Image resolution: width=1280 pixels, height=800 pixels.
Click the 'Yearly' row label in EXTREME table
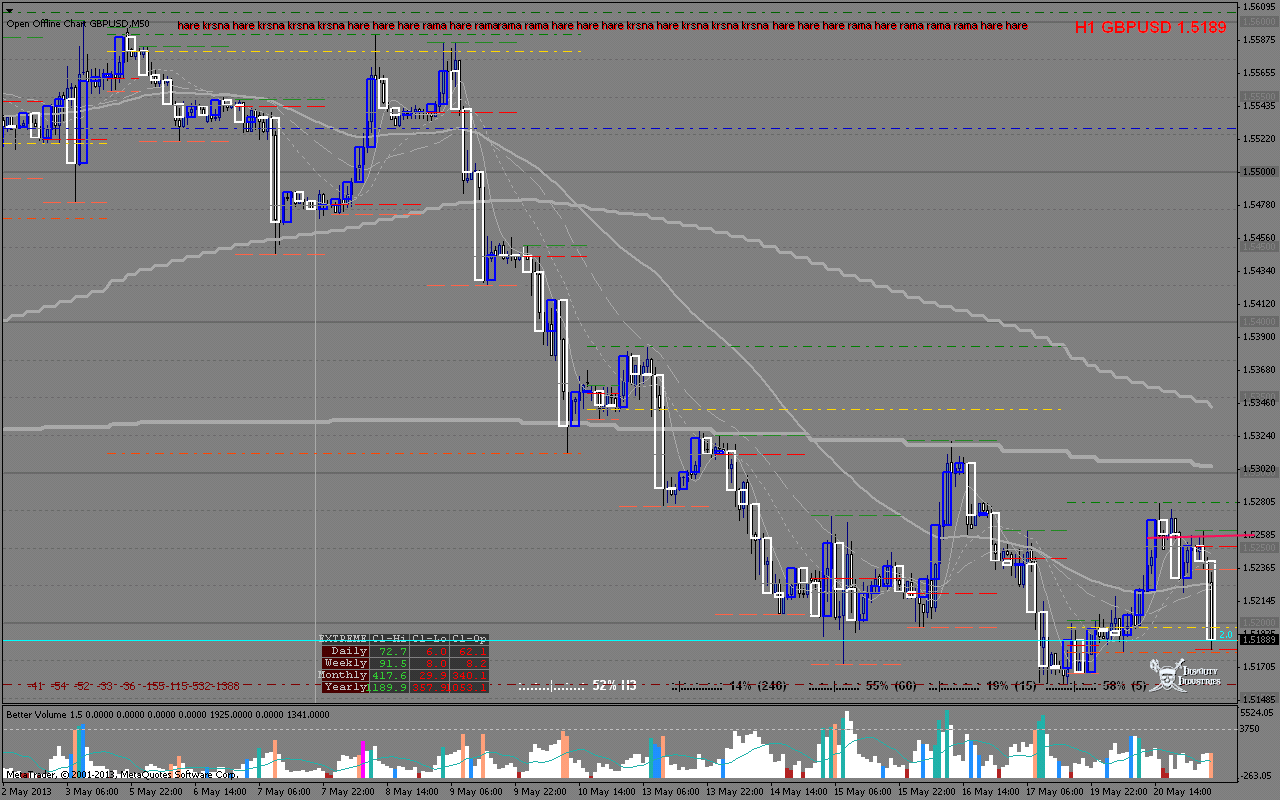tap(345, 687)
